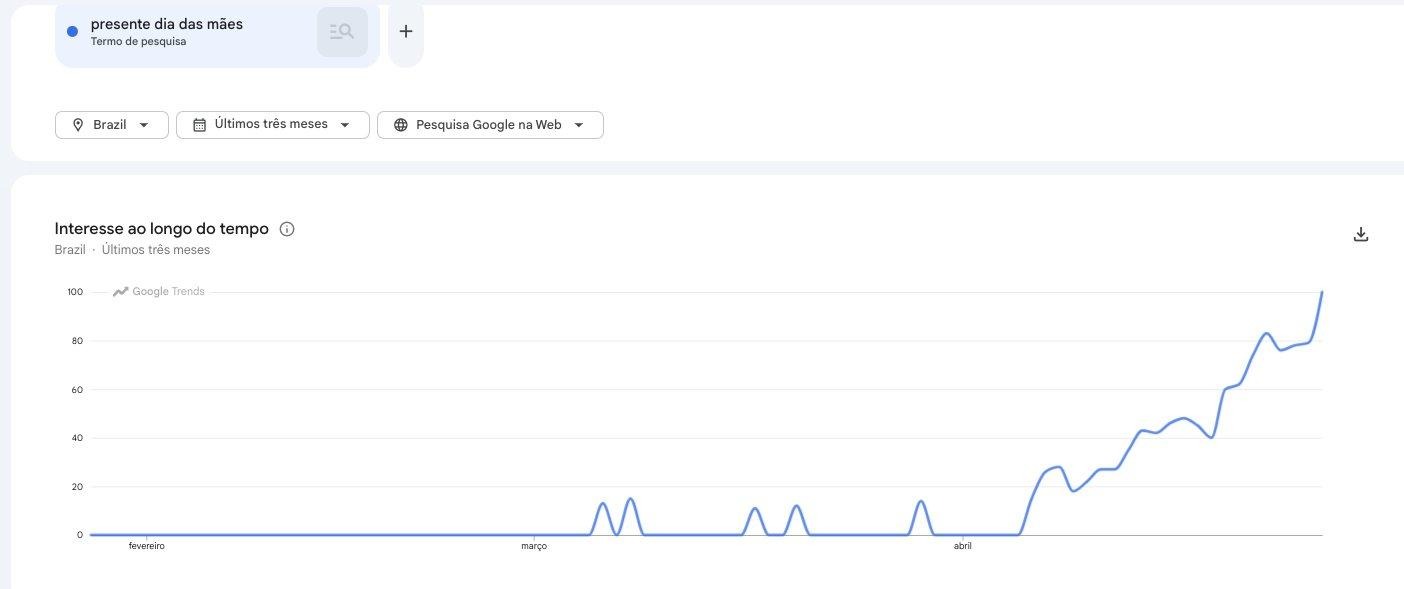Open the info tooltip beside Interesse ao longo do tempo
The image size is (1404, 589).
[287, 229]
